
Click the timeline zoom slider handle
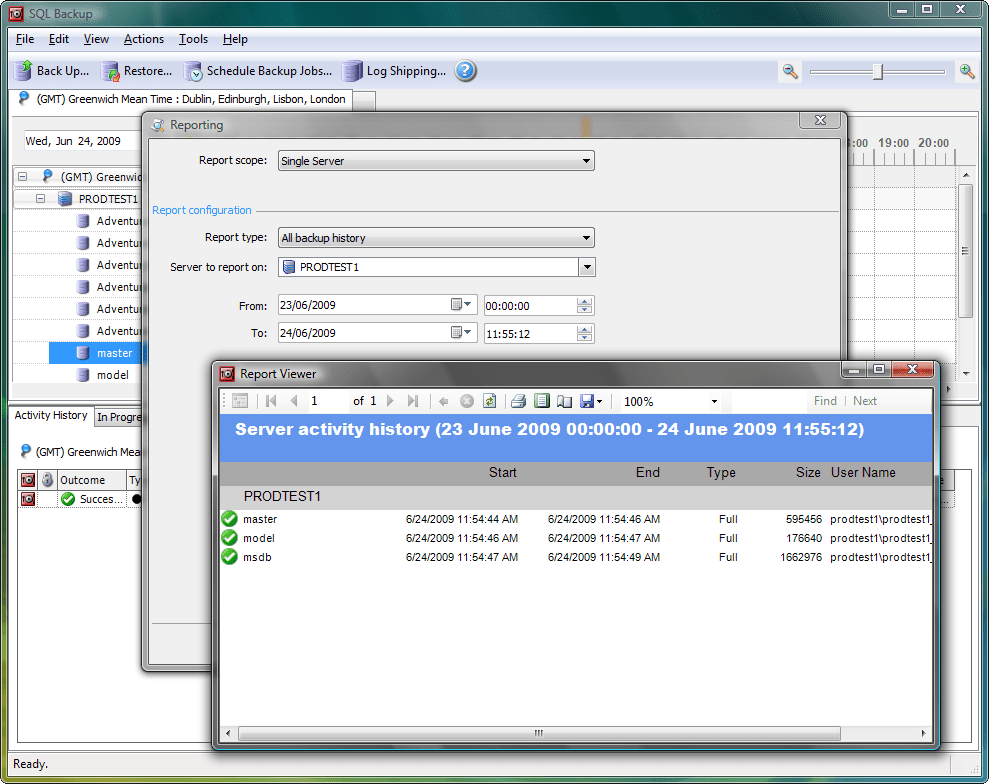click(x=877, y=72)
